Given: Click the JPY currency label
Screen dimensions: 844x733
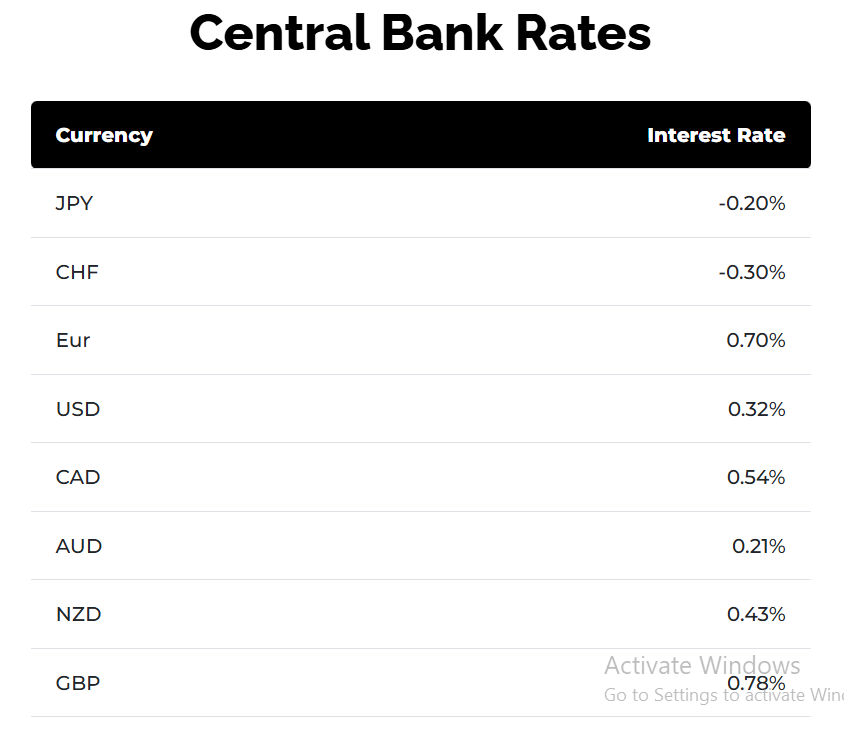Looking at the screenshot, I should click(x=74, y=203).
